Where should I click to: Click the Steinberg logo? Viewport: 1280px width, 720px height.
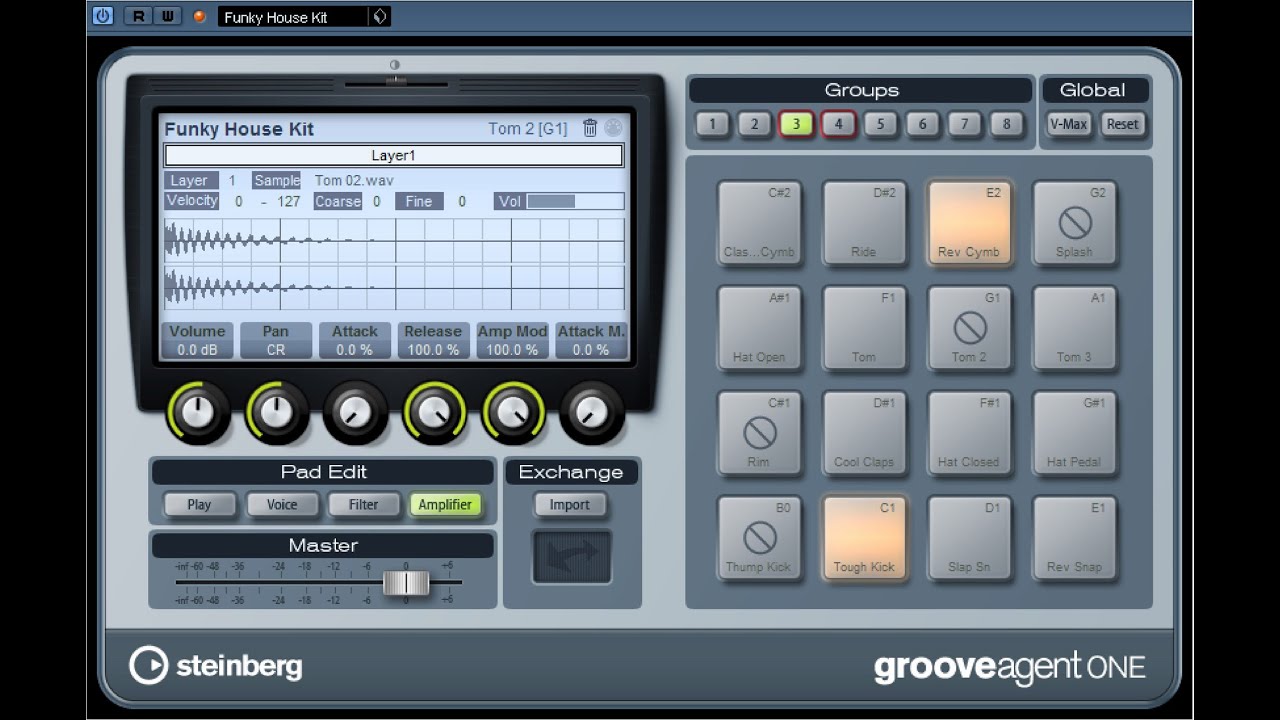point(215,666)
